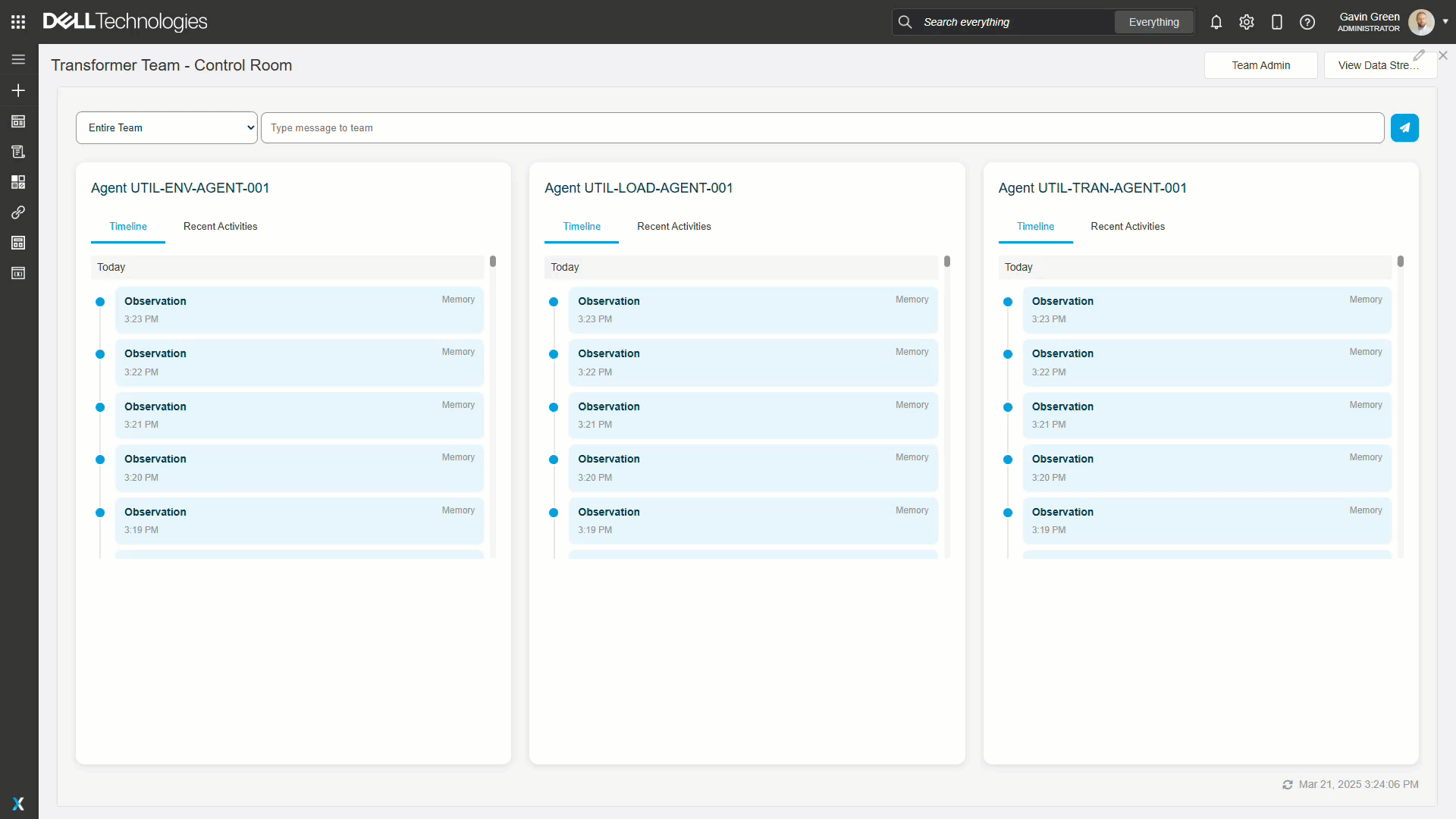Send team message with paper plane button

coord(1404,127)
